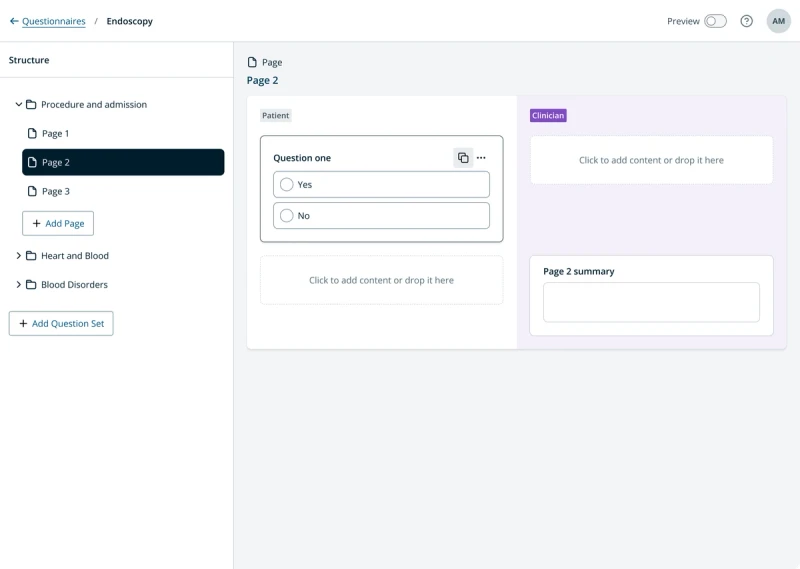Image resolution: width=800 pixels, height=569 pixels.
Task: Expand the Heart and Blood question set
Action: point(18,256)
